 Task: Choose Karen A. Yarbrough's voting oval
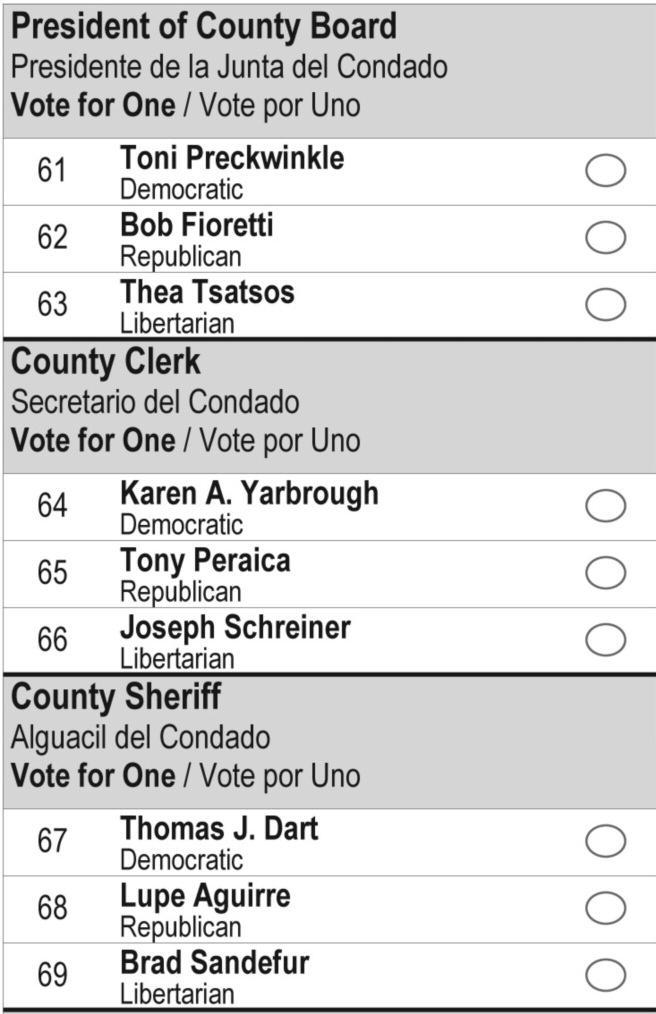(x=605, y=506)
